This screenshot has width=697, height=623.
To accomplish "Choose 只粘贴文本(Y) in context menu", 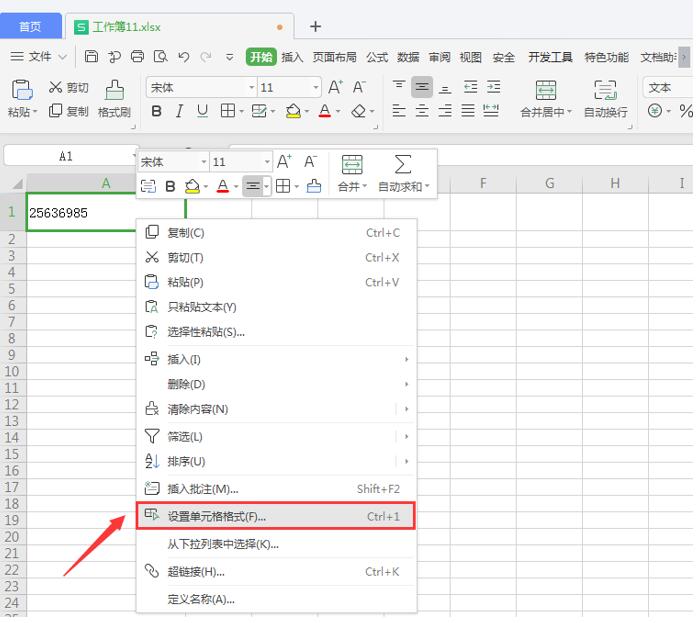I will pos(276,307).
